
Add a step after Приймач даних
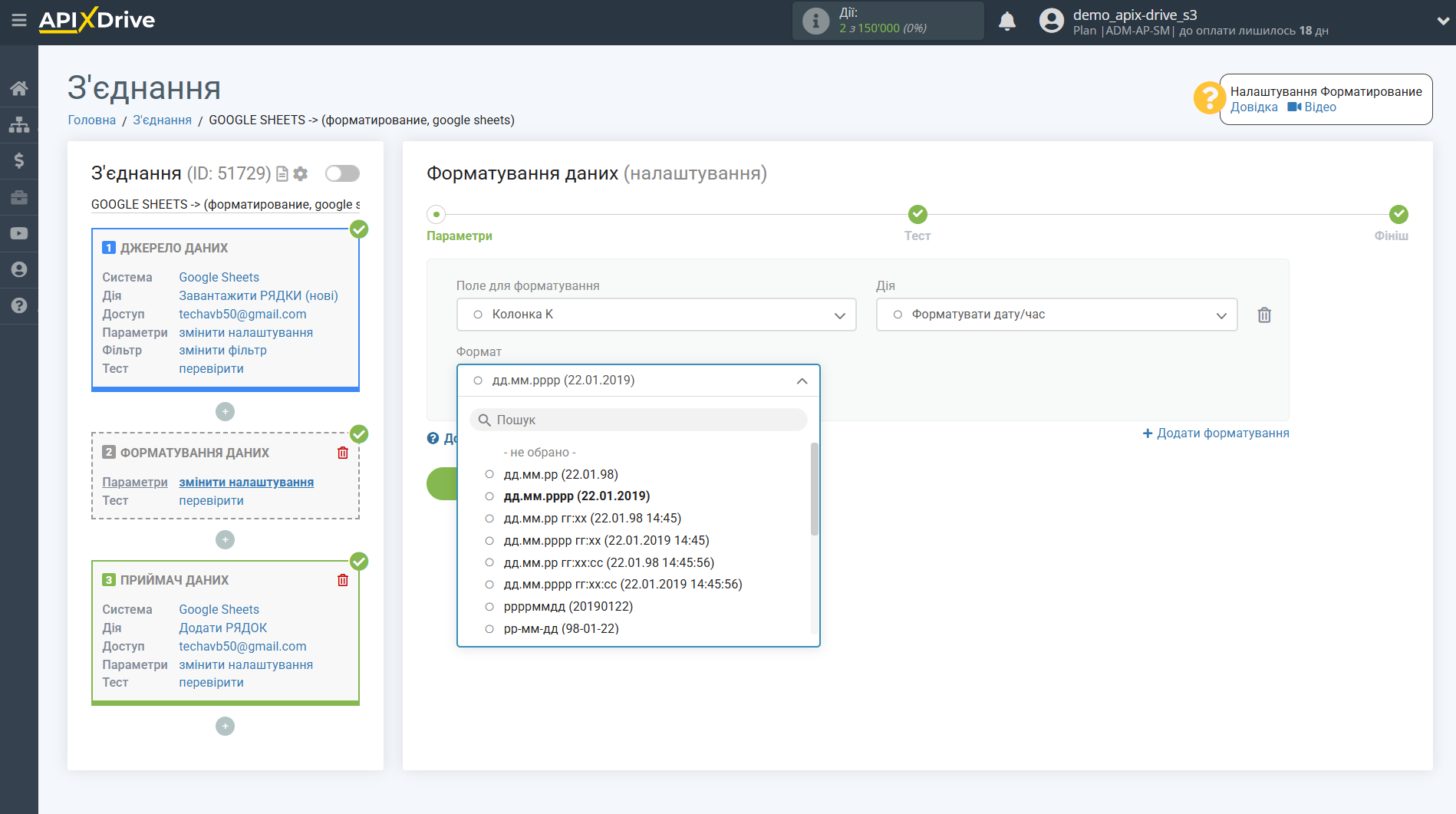[x=225, y=727]
